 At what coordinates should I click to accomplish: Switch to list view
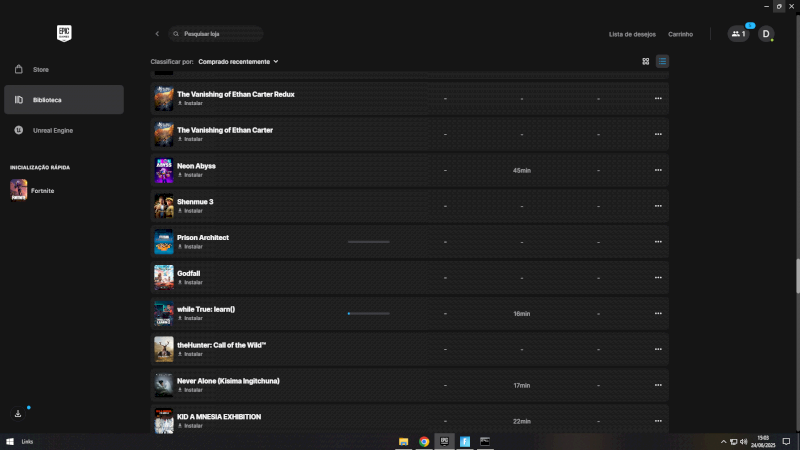662,61
